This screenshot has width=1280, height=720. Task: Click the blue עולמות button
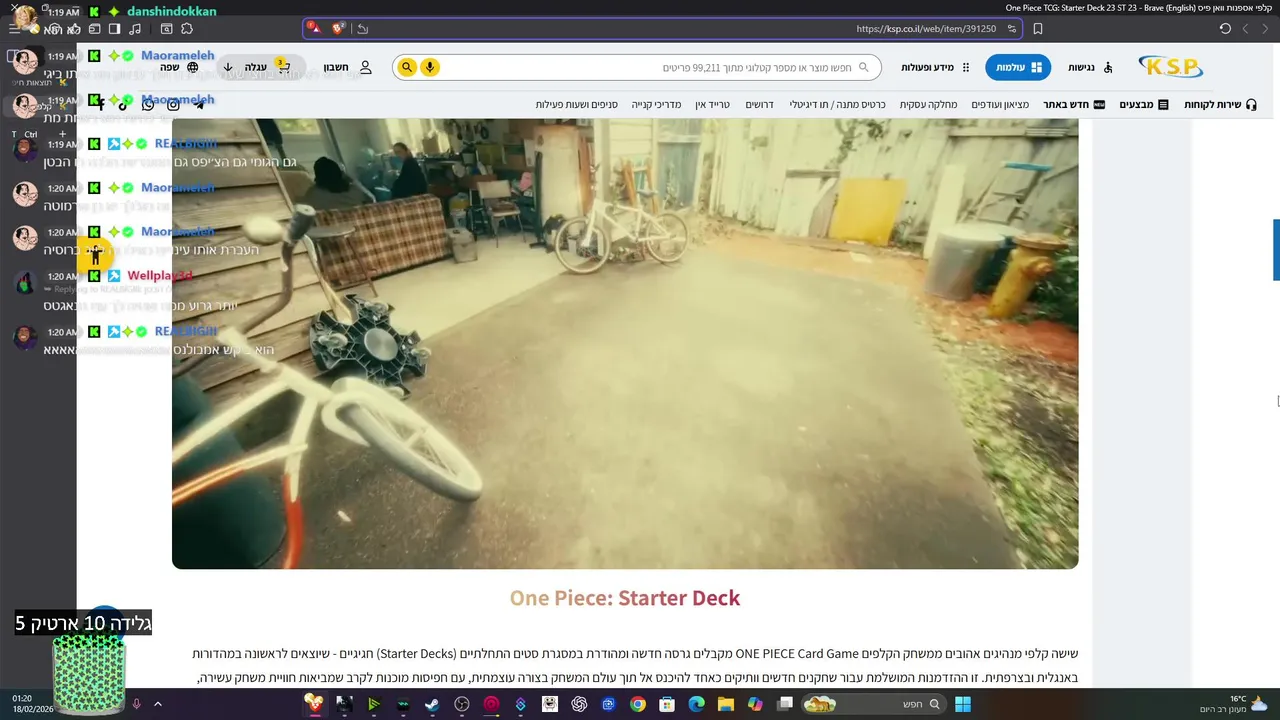[x=1018, y=67]
